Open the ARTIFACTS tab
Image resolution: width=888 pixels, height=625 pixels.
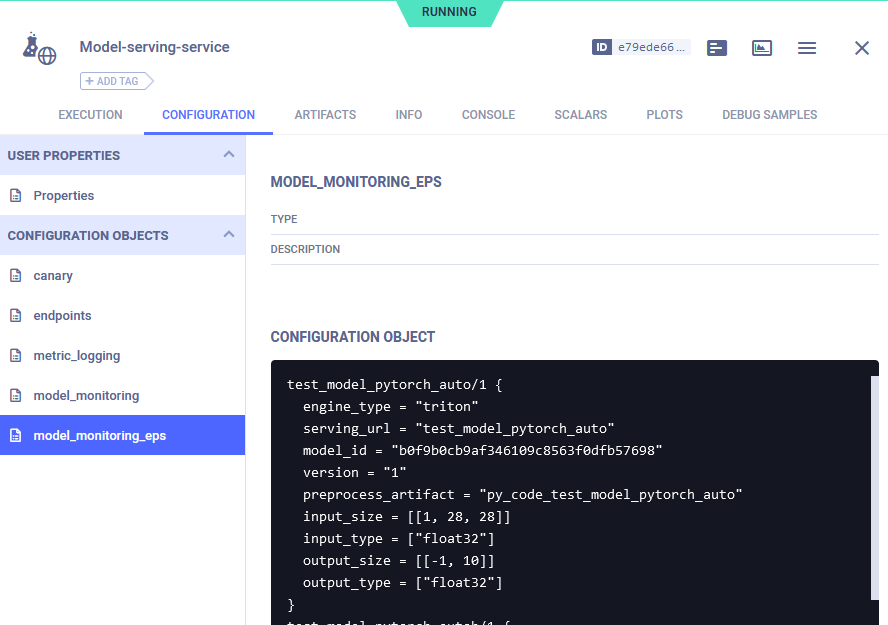(x=325, y=115)
